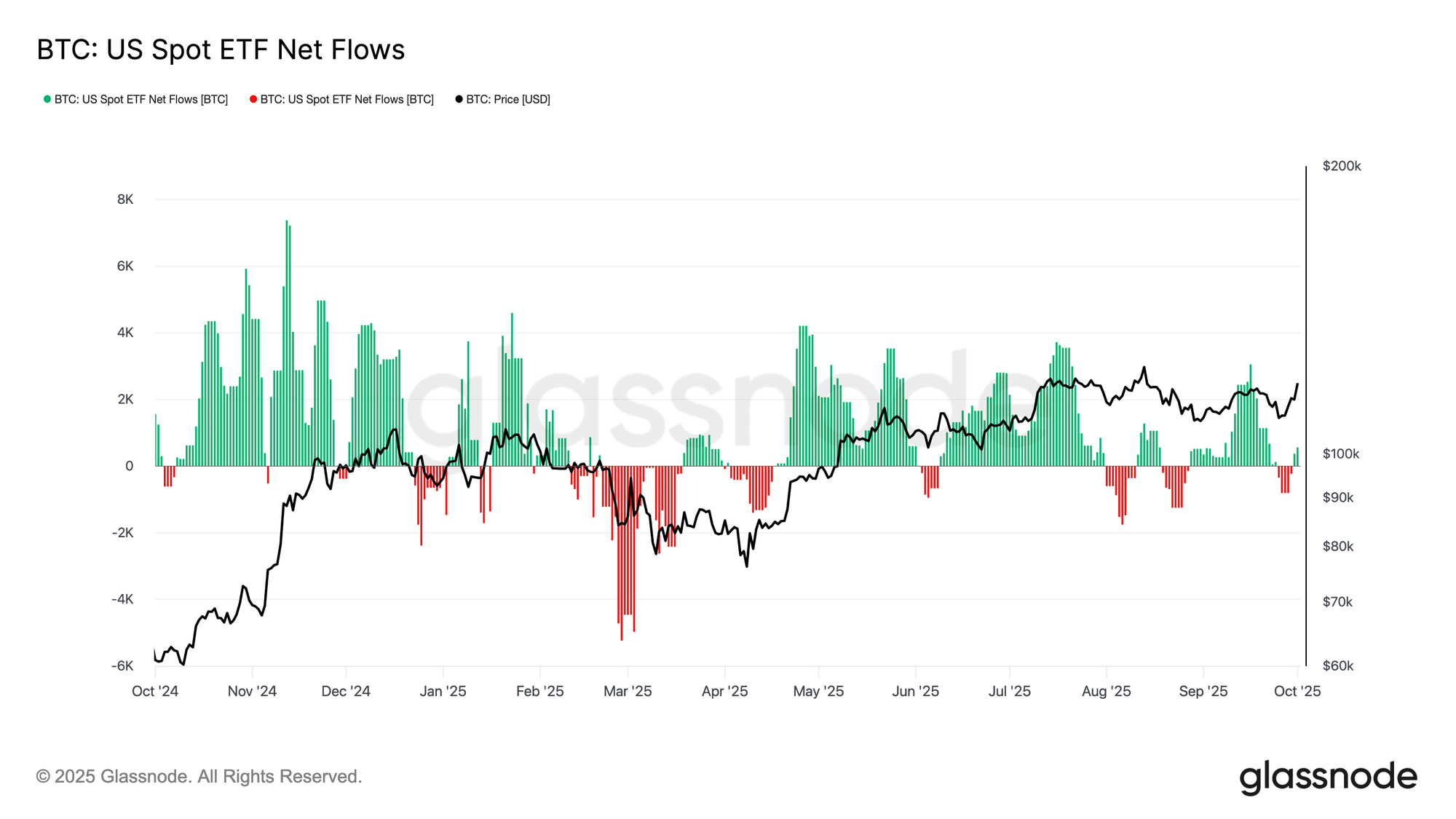The image size is (1456, 819).
Task: Click the 8K left axis label
Action: pyautogui.click(x=125, y=199)
